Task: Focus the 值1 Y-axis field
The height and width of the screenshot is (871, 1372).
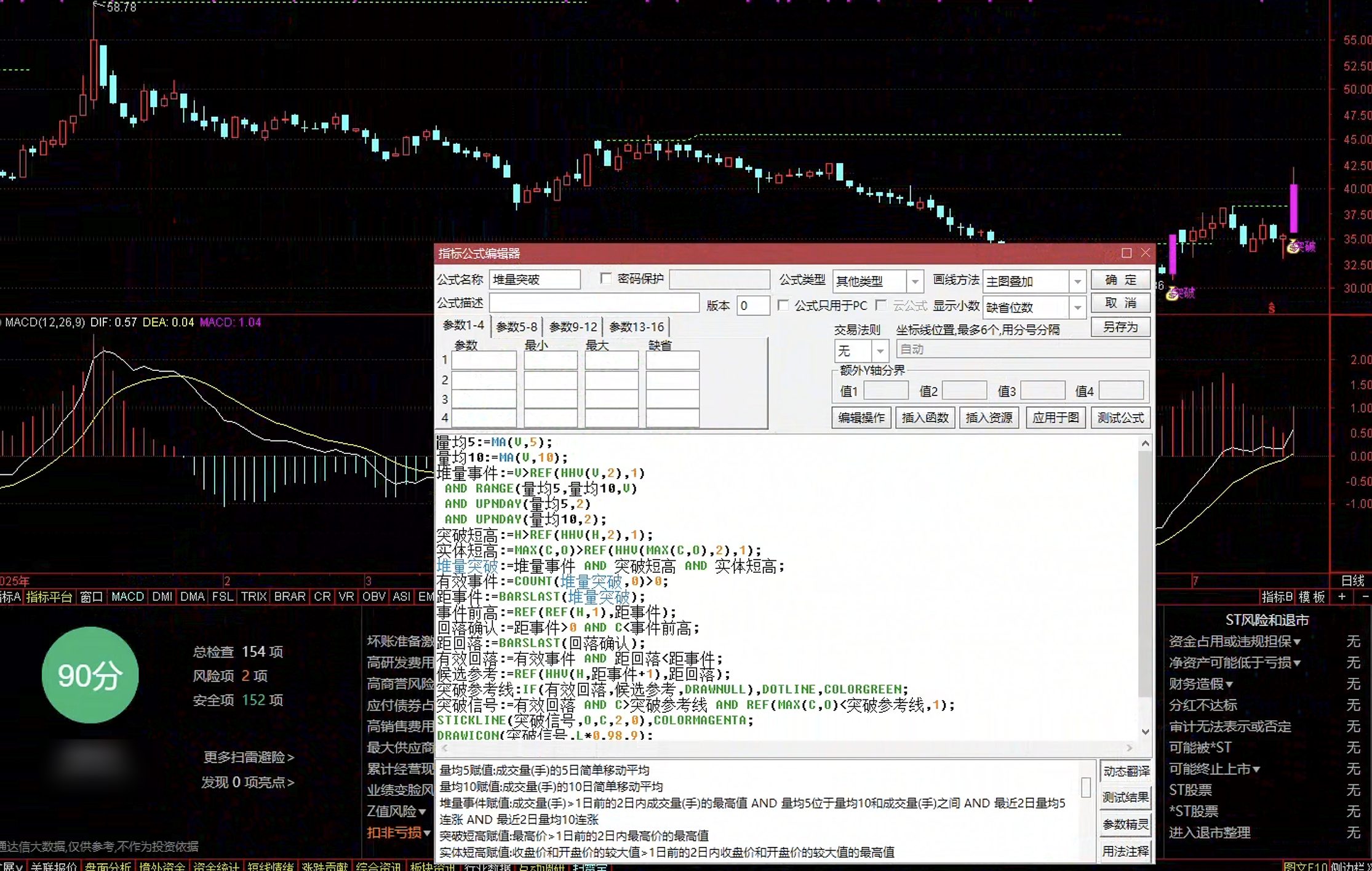Action: (886, 391)
